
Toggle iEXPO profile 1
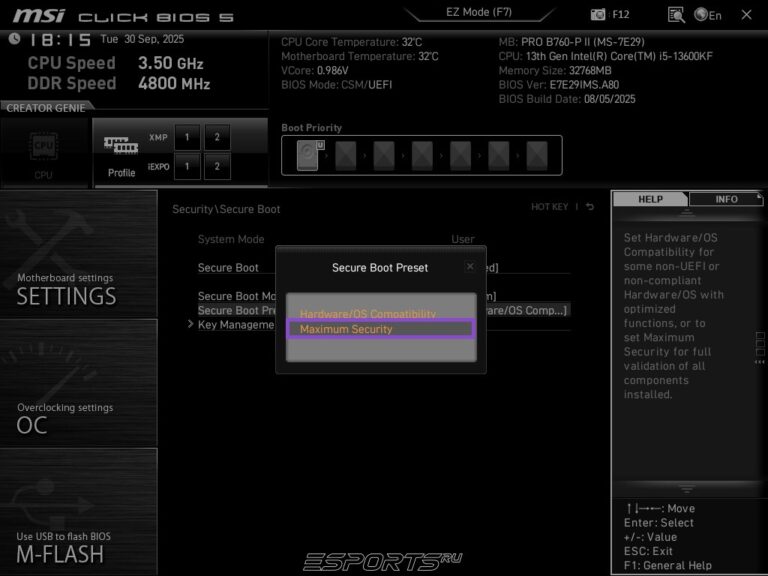[187, 166]
